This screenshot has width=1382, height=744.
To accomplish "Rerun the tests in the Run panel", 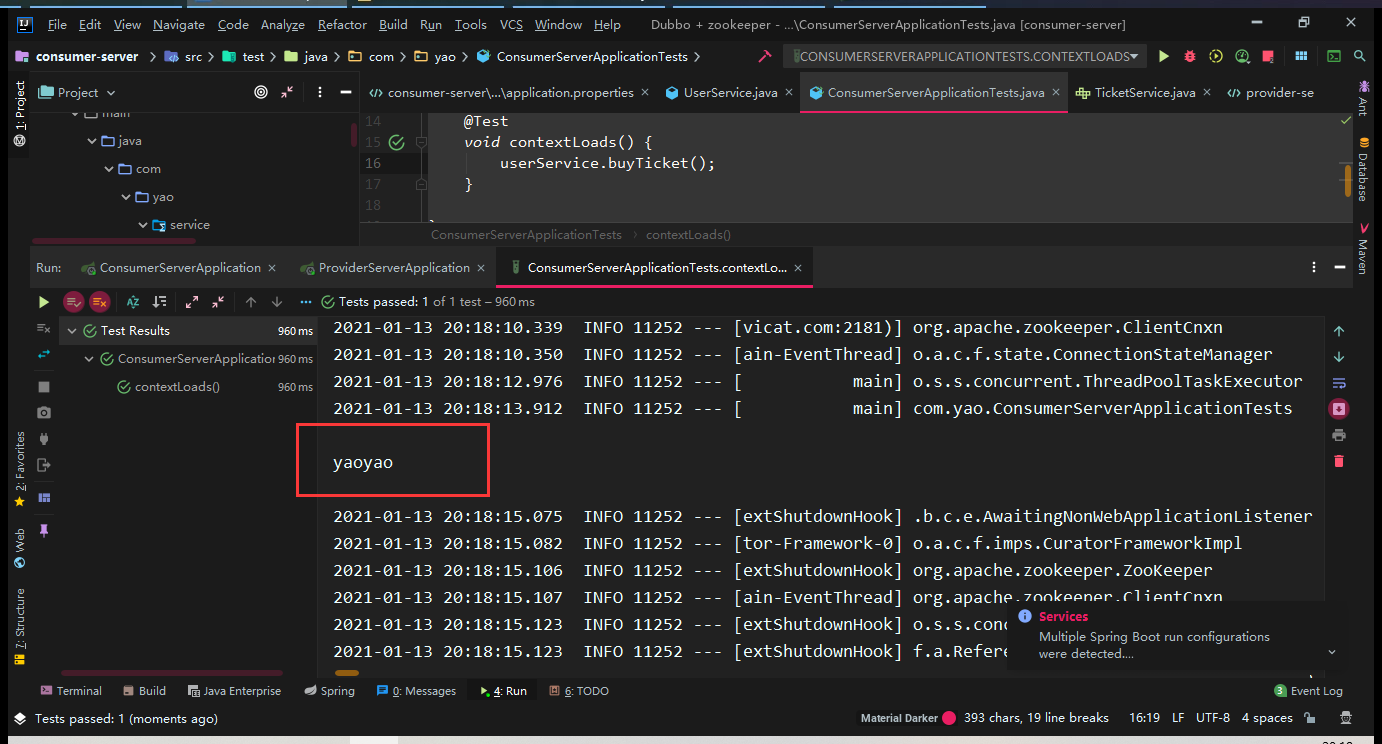I will click(x=43, y=301).
